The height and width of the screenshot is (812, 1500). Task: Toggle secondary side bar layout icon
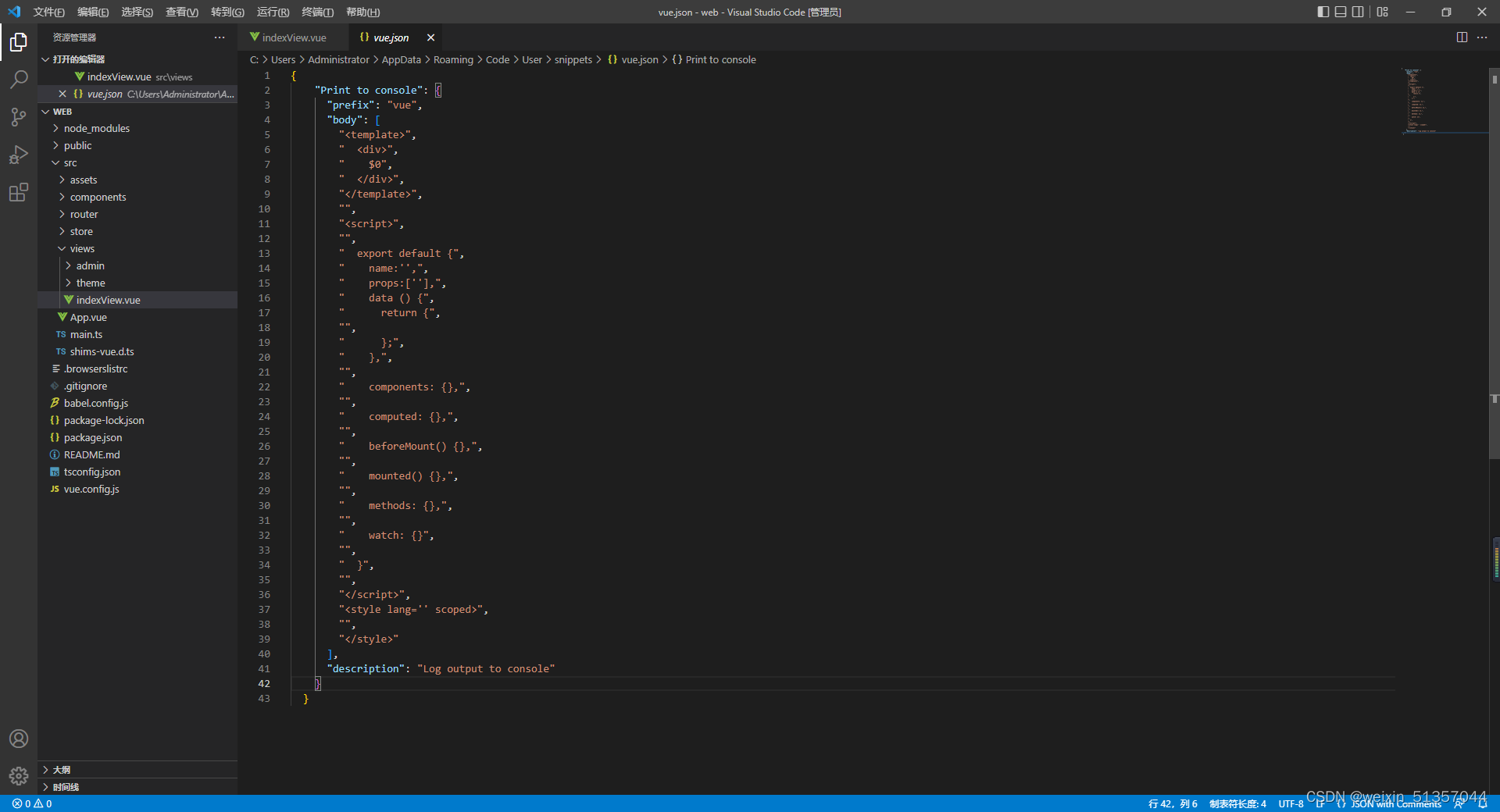pyautogui.click(x=1358, y=12)
